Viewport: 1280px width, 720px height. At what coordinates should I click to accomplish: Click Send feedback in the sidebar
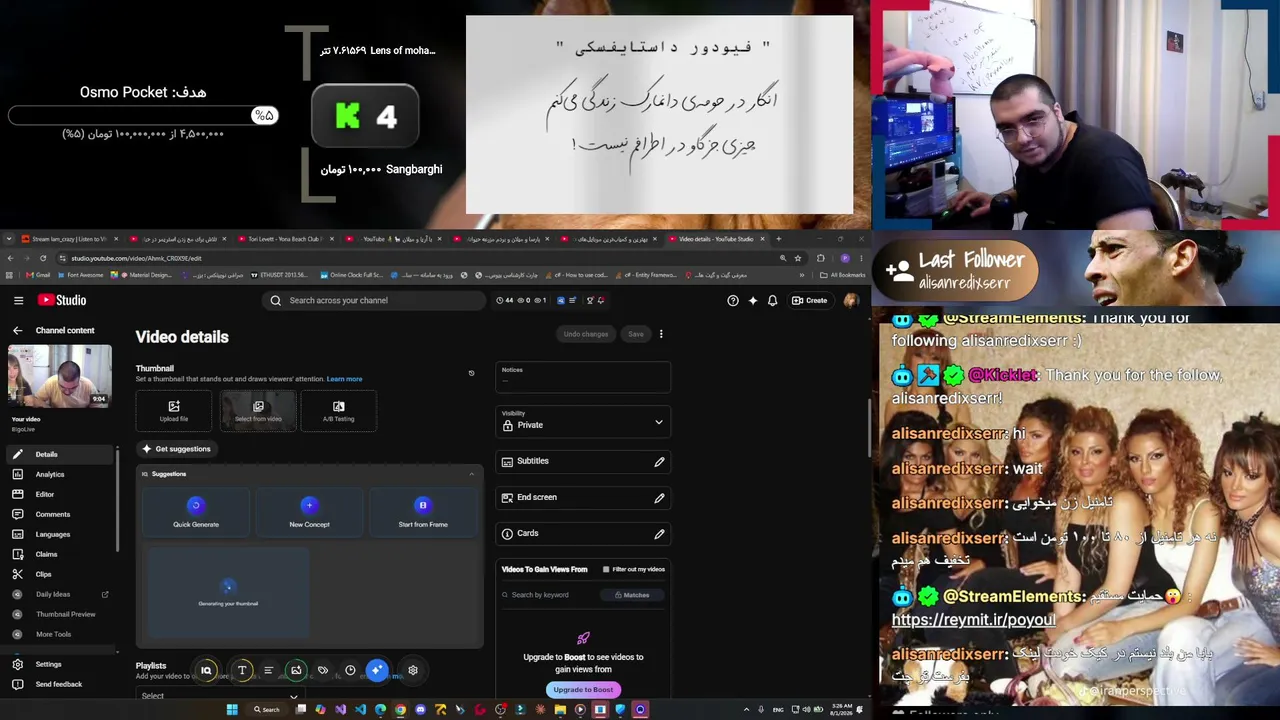point(61,684)
